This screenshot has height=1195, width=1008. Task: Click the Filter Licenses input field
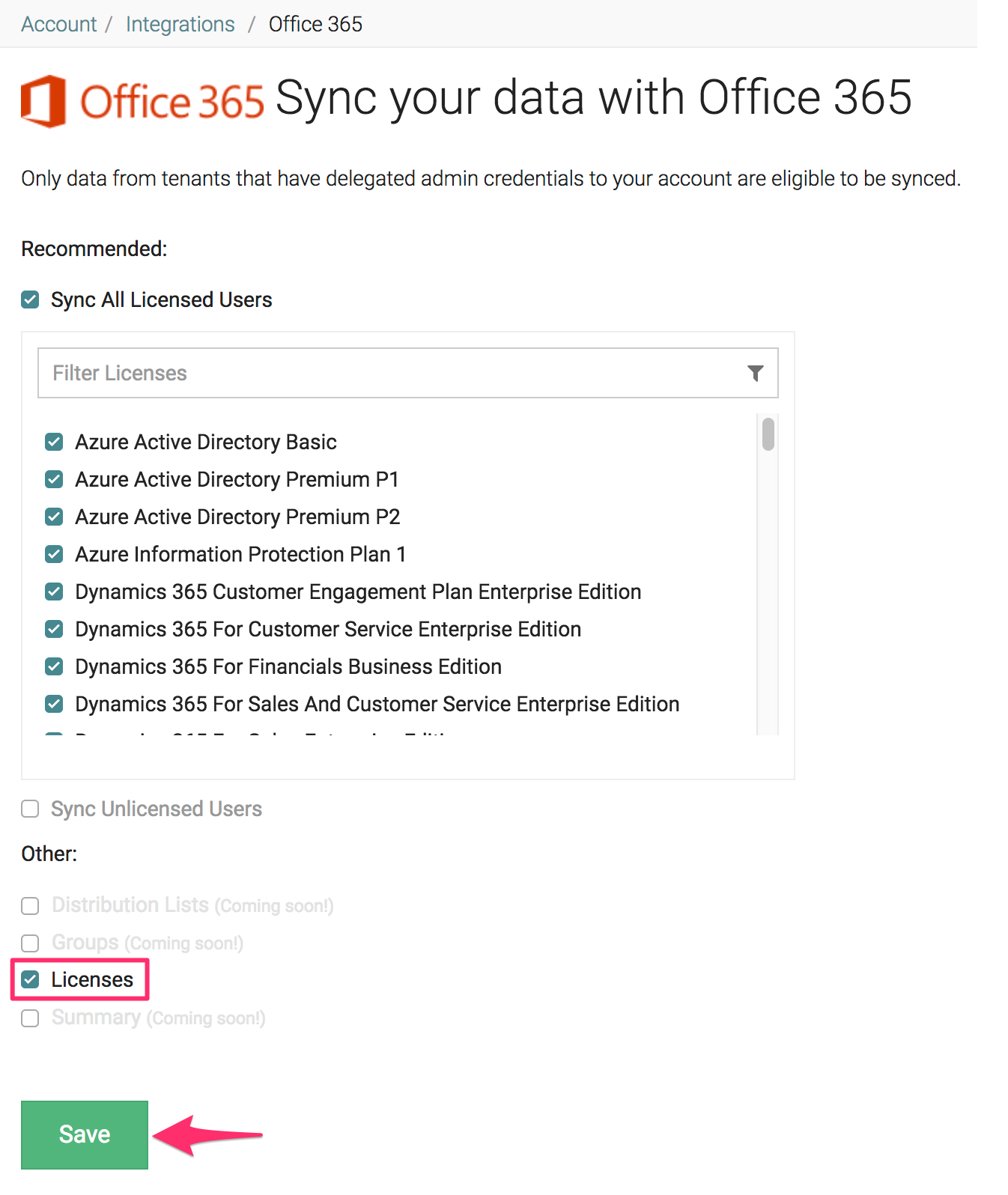[x=408, y=373]
